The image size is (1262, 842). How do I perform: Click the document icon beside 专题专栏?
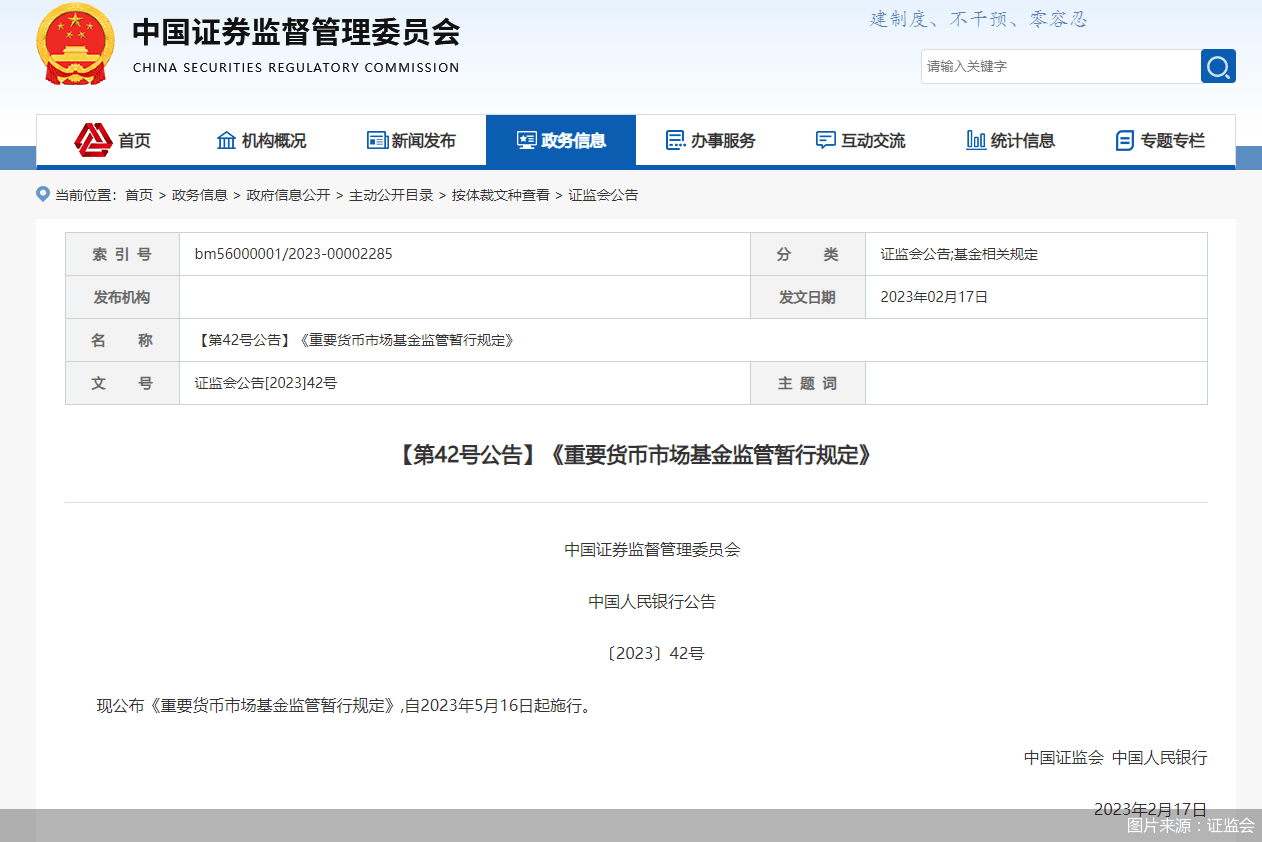(1125, 141)
